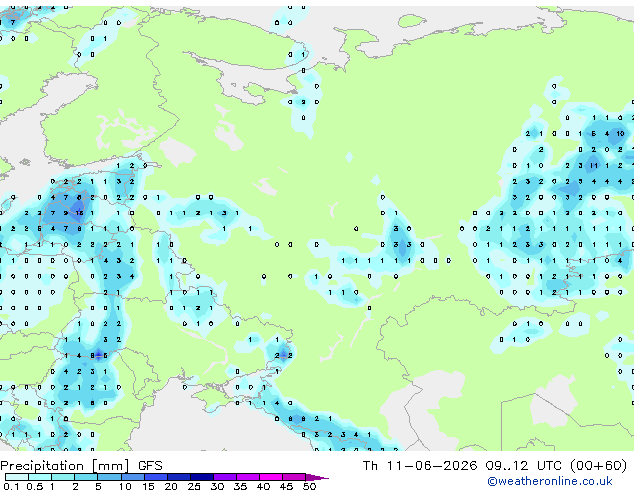Pick the 1–2 mm legend color box
Screen dimensions: 634x490
63,477
